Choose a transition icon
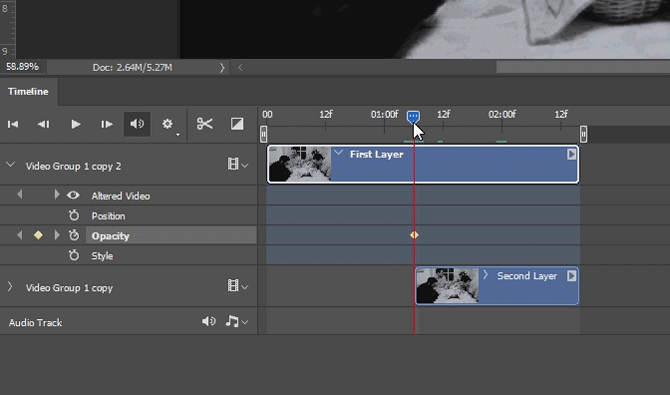This screenshot has height=395, width=670. [237, 124]
